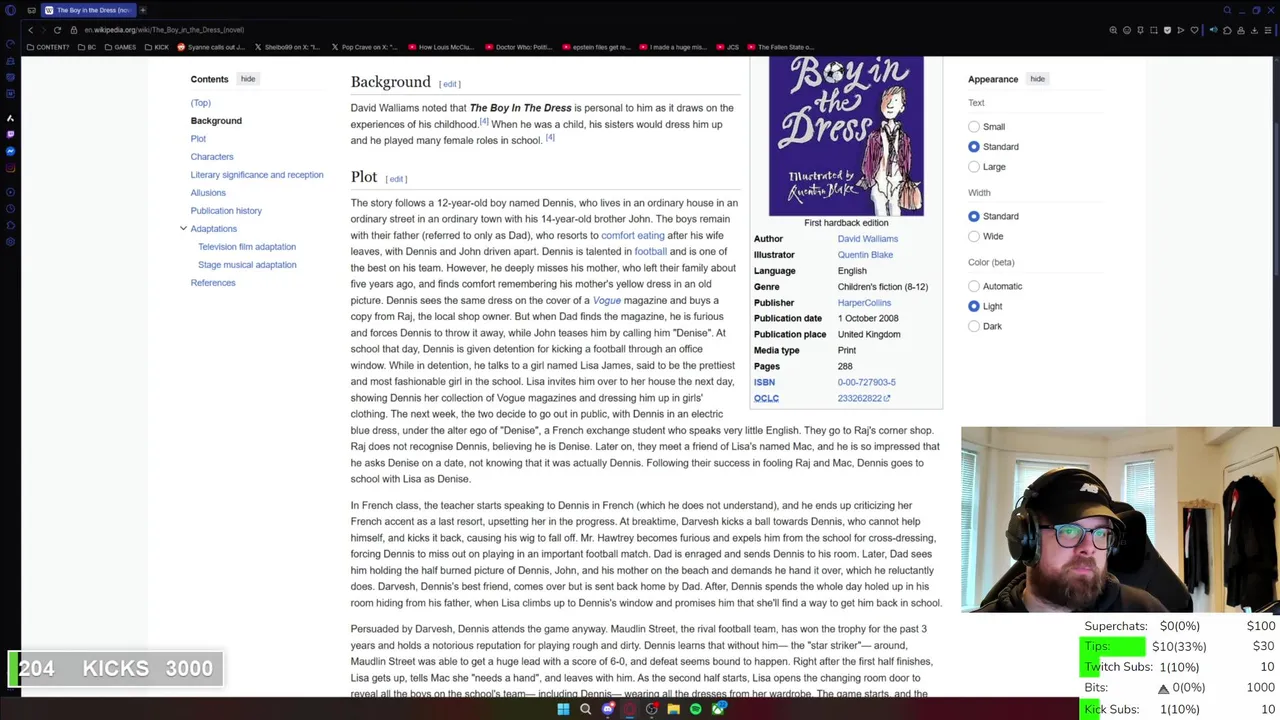
Task: Select Wide width option
Action: 974,236
